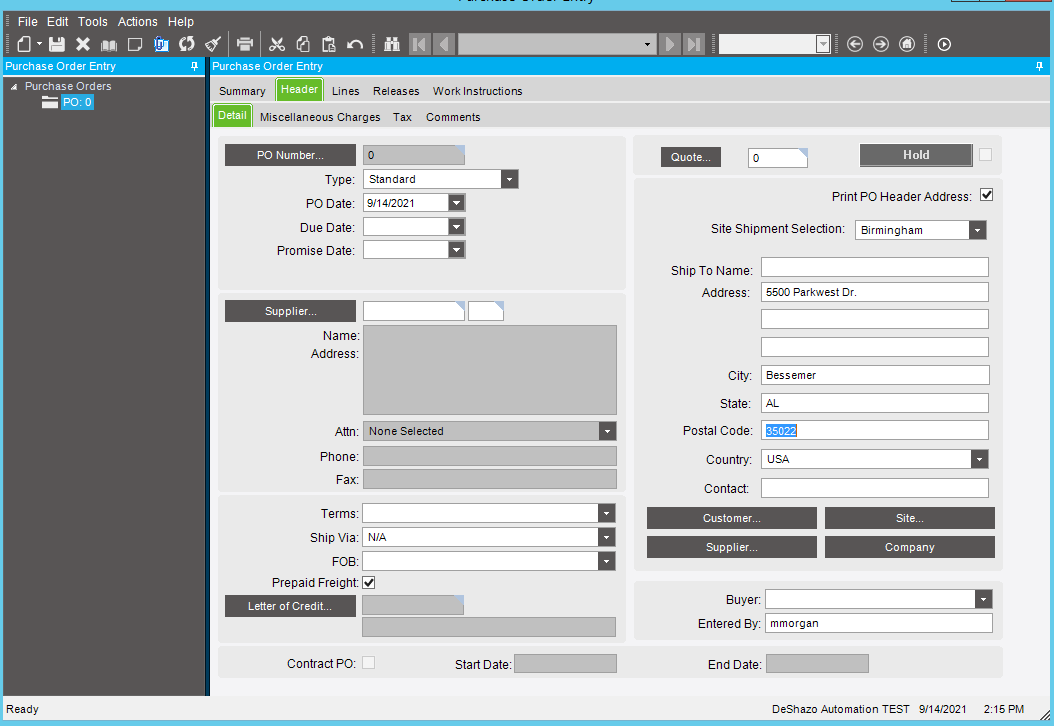Click the New document toolbar icon
The height and width of the screenshot is (726, 1054).
click(x=24, y=44)
